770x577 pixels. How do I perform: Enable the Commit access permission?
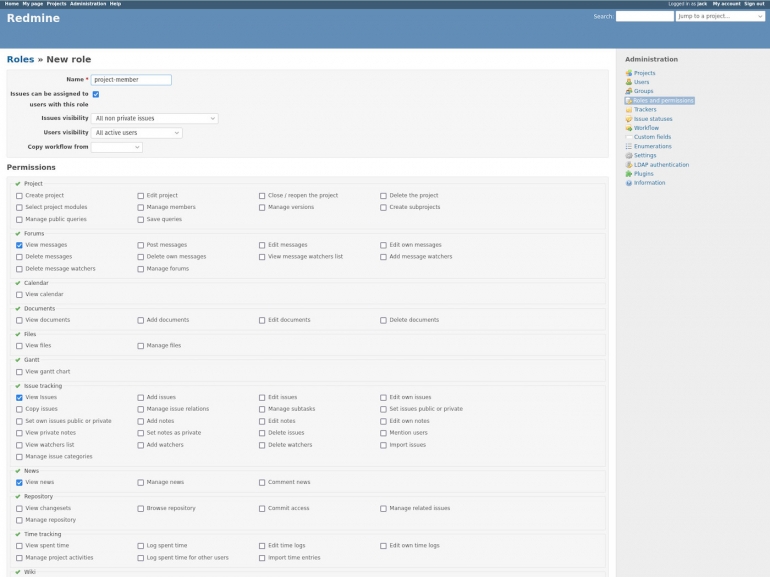point(262,509)
